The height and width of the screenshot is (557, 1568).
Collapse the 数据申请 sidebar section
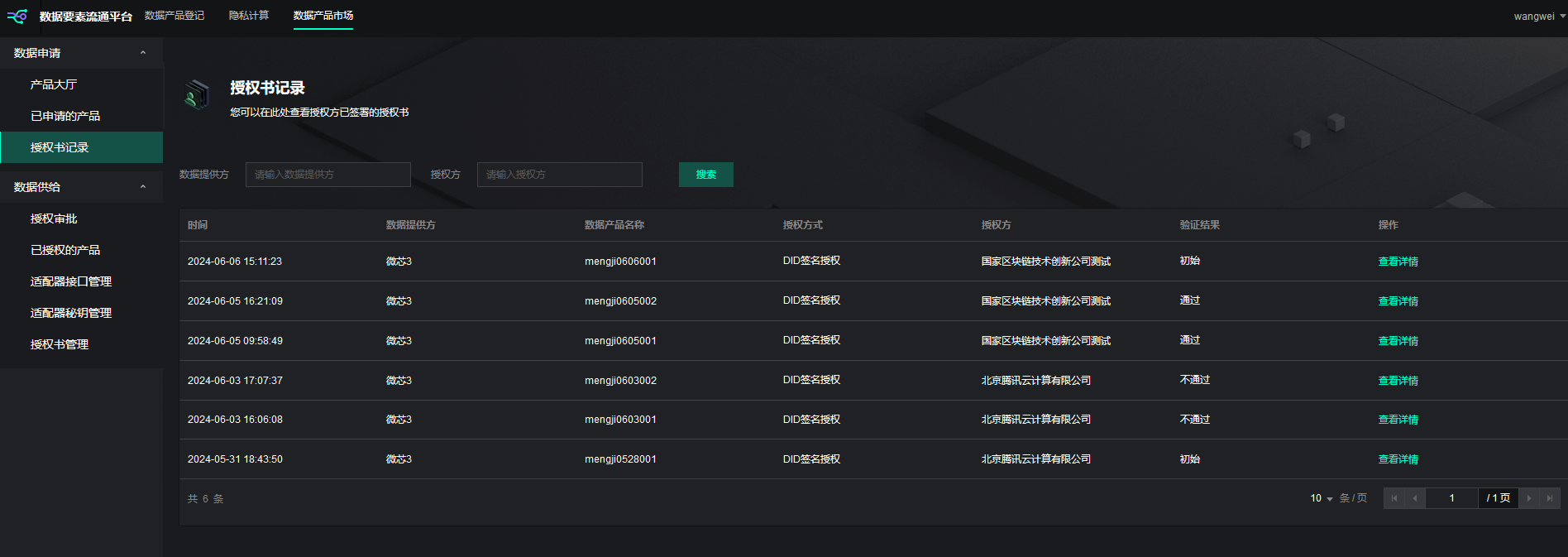tap(143, 53)
